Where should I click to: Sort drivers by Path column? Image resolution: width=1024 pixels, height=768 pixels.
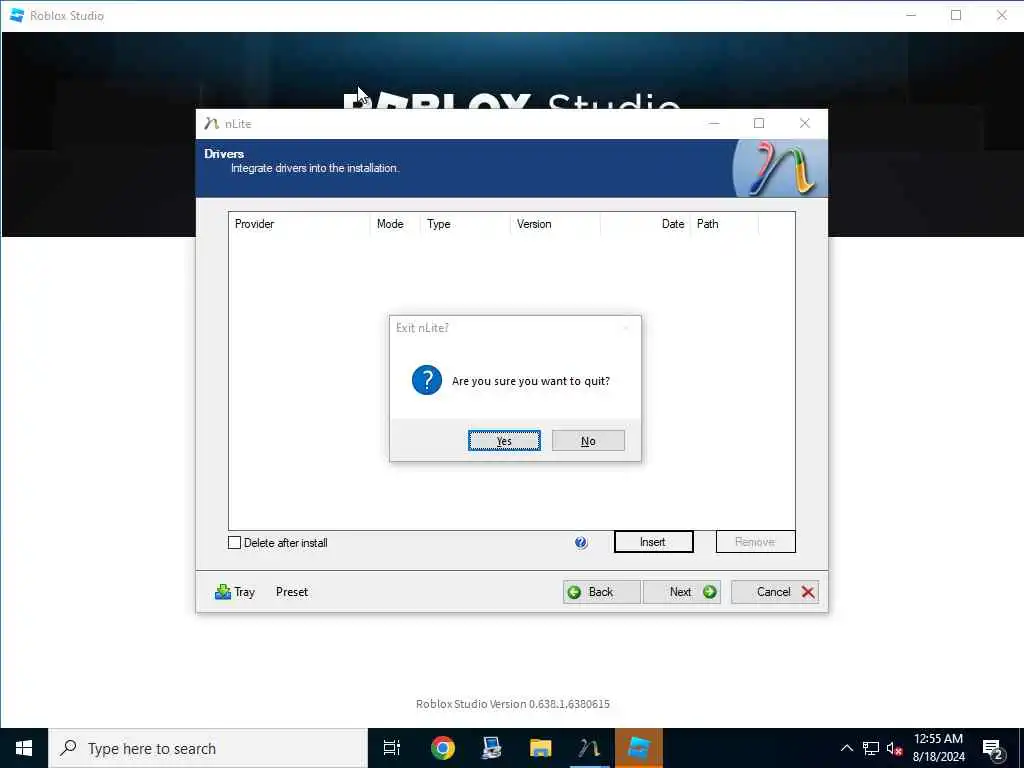coord(724,224)
